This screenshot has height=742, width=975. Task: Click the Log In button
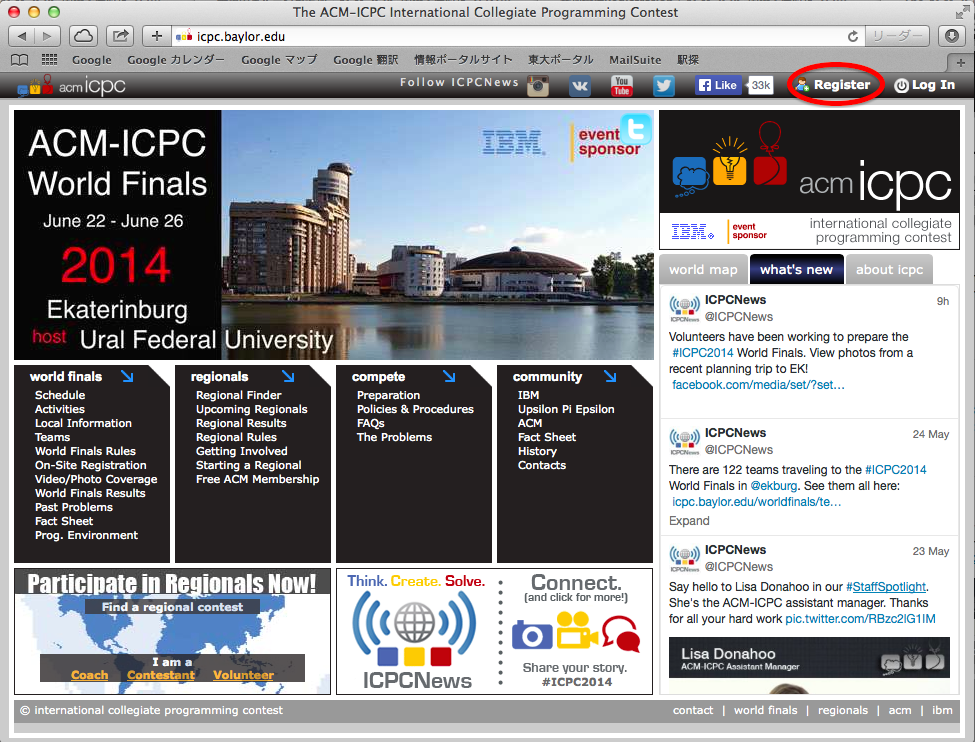pos(925,85)
